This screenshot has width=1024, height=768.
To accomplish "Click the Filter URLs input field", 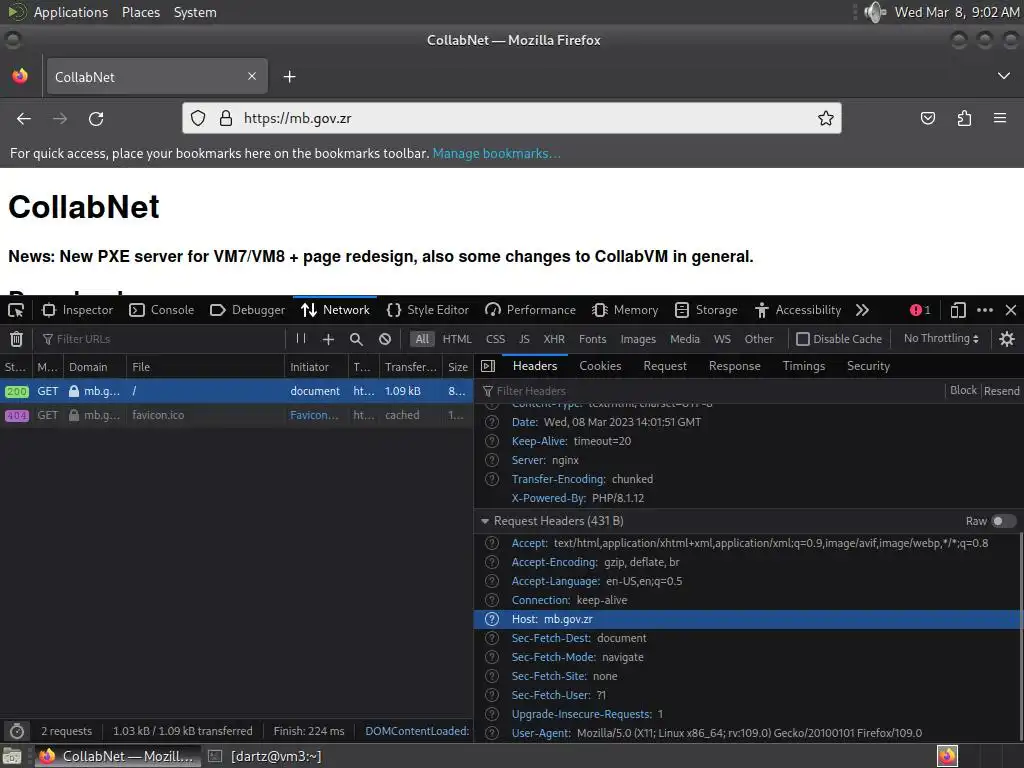I will 162,339.
